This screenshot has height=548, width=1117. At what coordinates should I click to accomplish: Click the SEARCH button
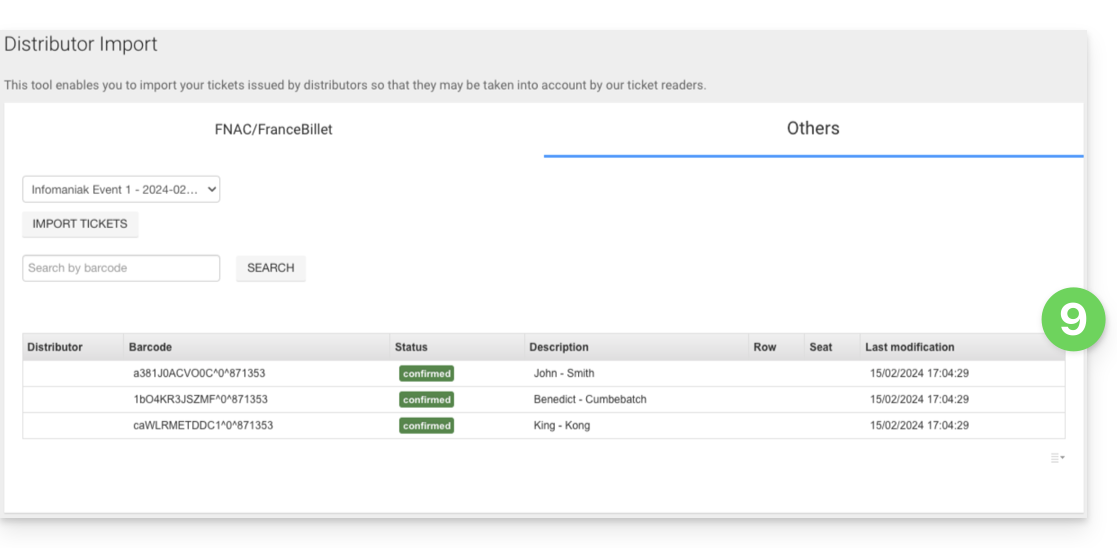[x=270, y=268]
